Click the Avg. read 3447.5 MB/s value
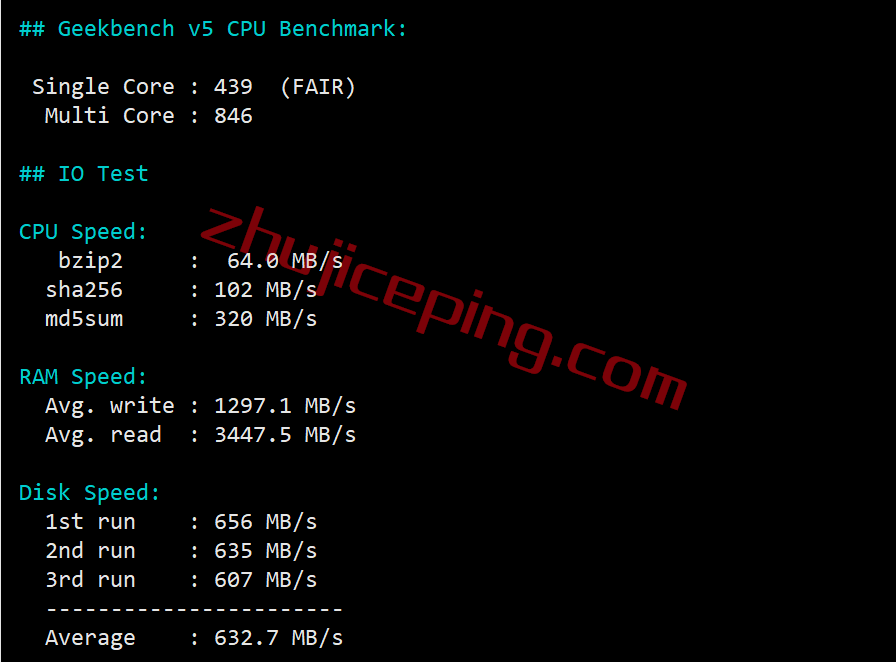Viewport: 896px width, 662px height. pos(285,435)
